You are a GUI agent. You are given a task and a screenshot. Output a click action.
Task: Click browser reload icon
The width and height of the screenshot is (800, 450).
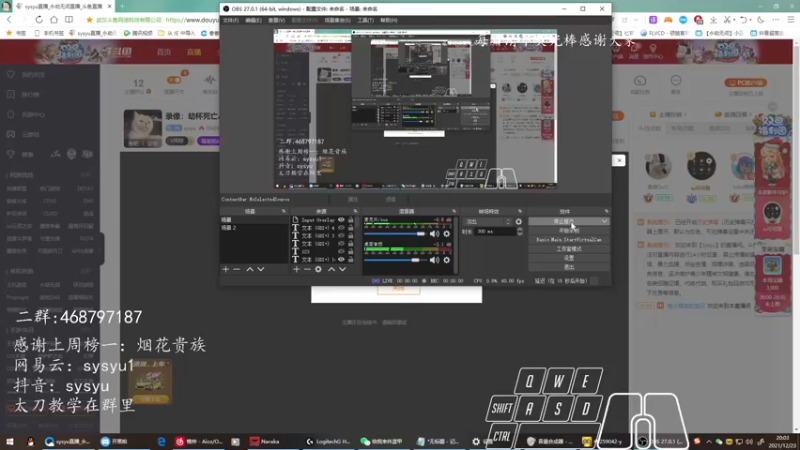coord(39,19)
